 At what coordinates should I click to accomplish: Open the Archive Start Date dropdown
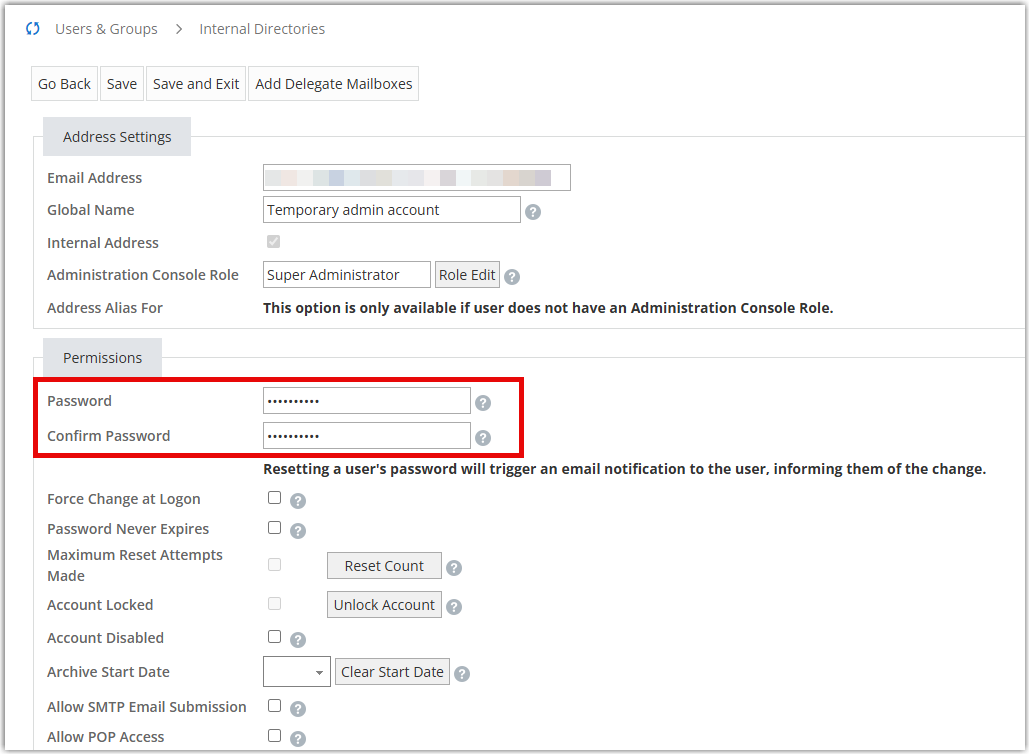pyautogui.click(x=297, y=672)
